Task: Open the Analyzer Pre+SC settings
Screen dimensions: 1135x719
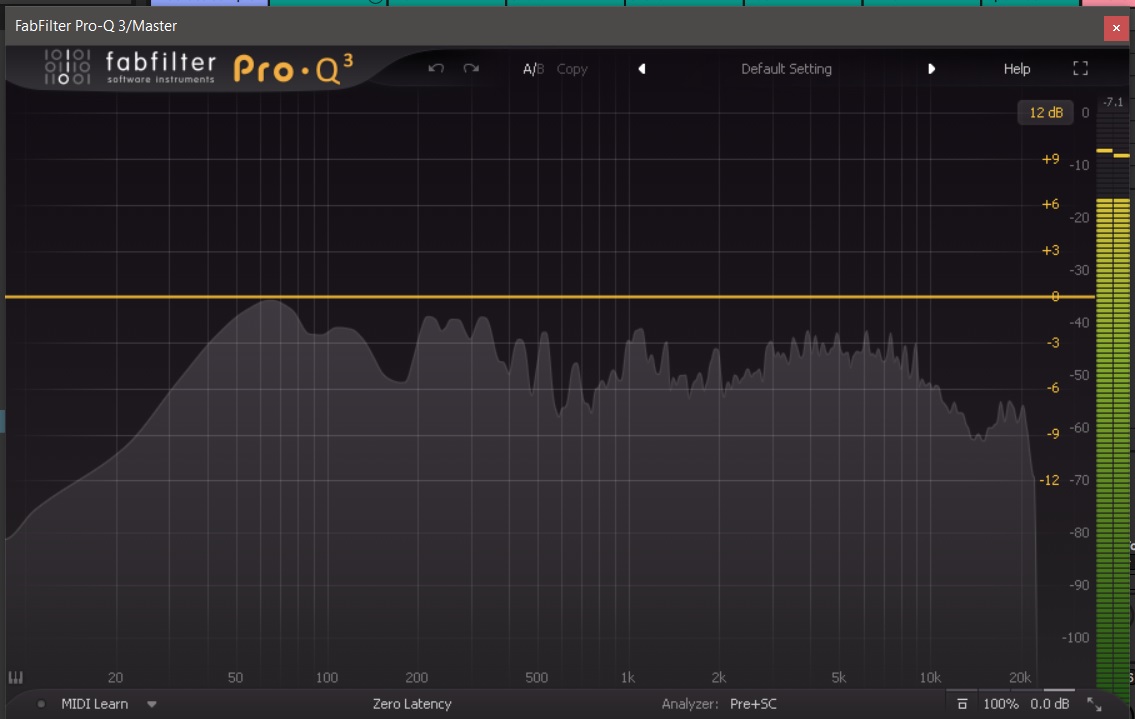Action: pos(753,704)
